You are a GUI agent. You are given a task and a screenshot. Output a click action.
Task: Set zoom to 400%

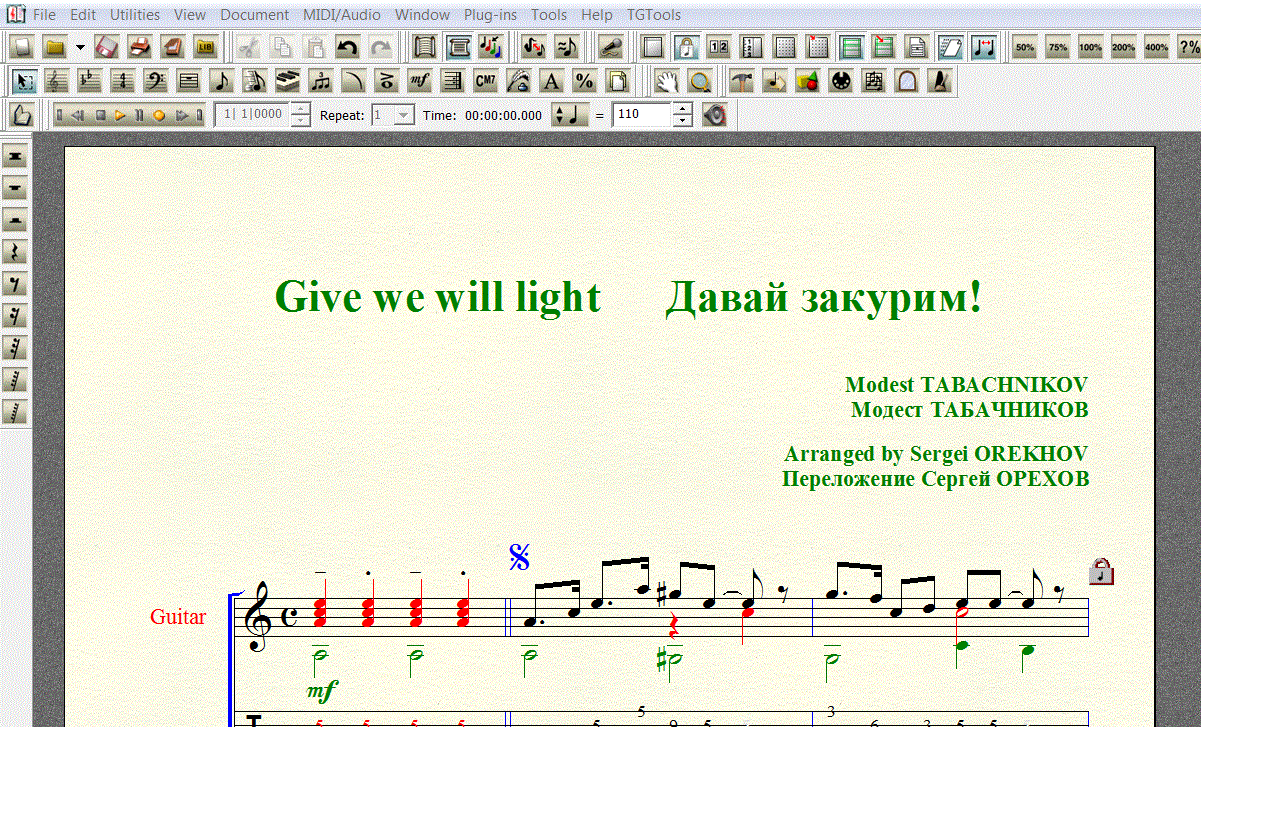tap(1157, 47)
